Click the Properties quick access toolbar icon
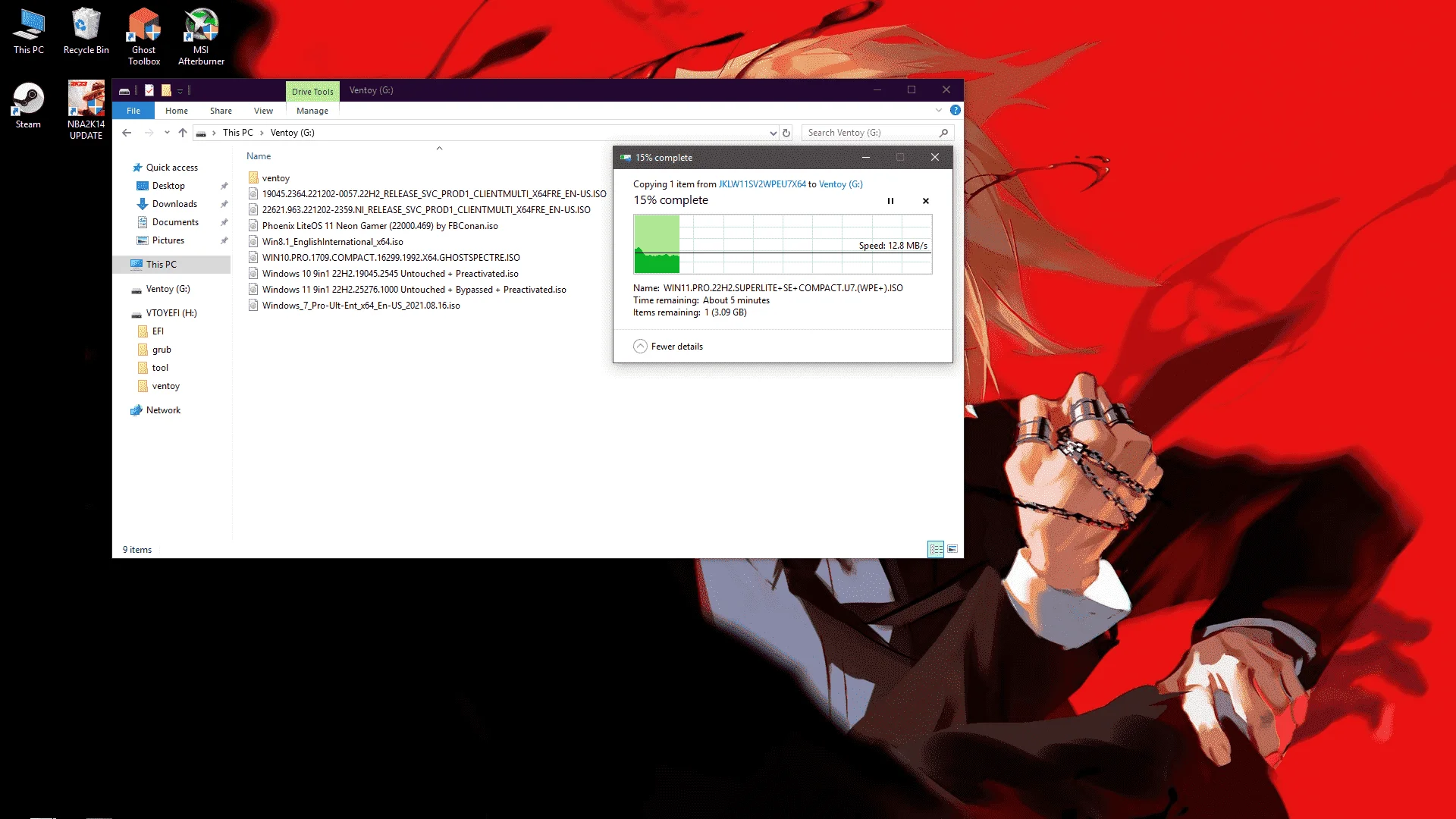 149,90
